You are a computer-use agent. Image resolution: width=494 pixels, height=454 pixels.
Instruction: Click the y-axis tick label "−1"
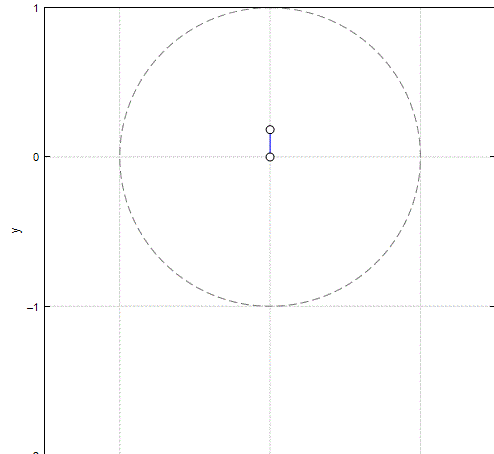click(33, 307)
